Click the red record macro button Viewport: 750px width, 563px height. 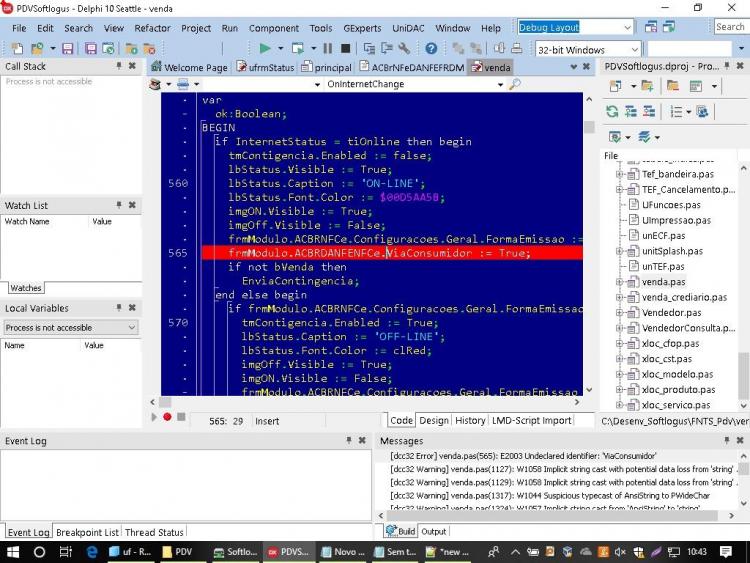[167, 417]
